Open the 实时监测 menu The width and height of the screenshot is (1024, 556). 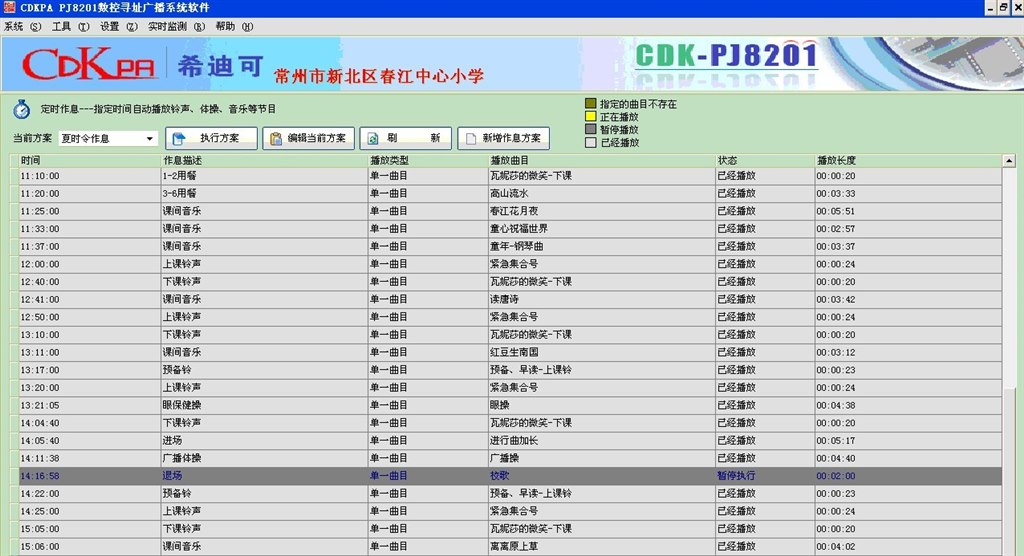(x=175, y=26)
